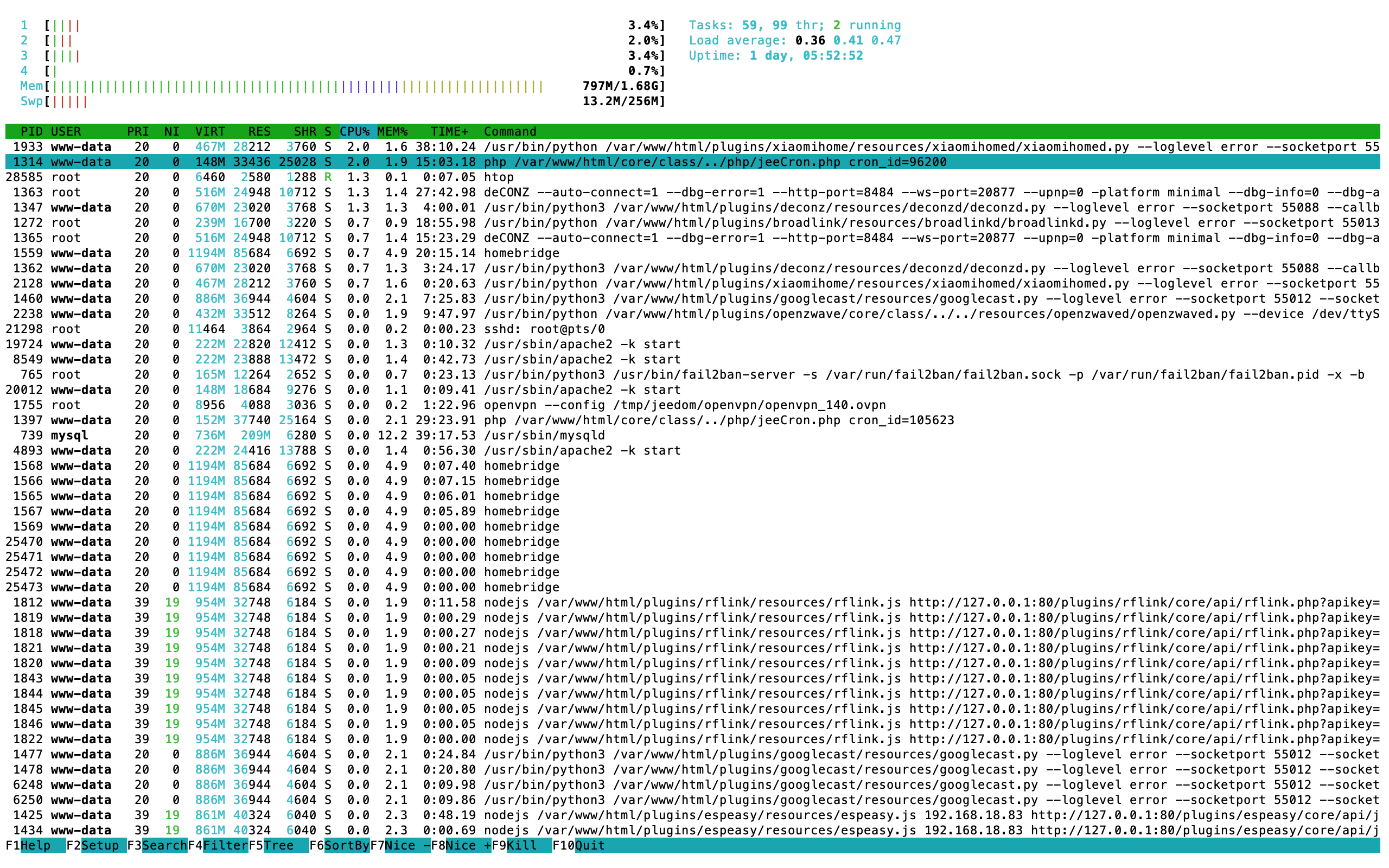Select deconzd.py process row PID 1347
This screenshot has width=1389, height=868.
[x=693, y=208]
